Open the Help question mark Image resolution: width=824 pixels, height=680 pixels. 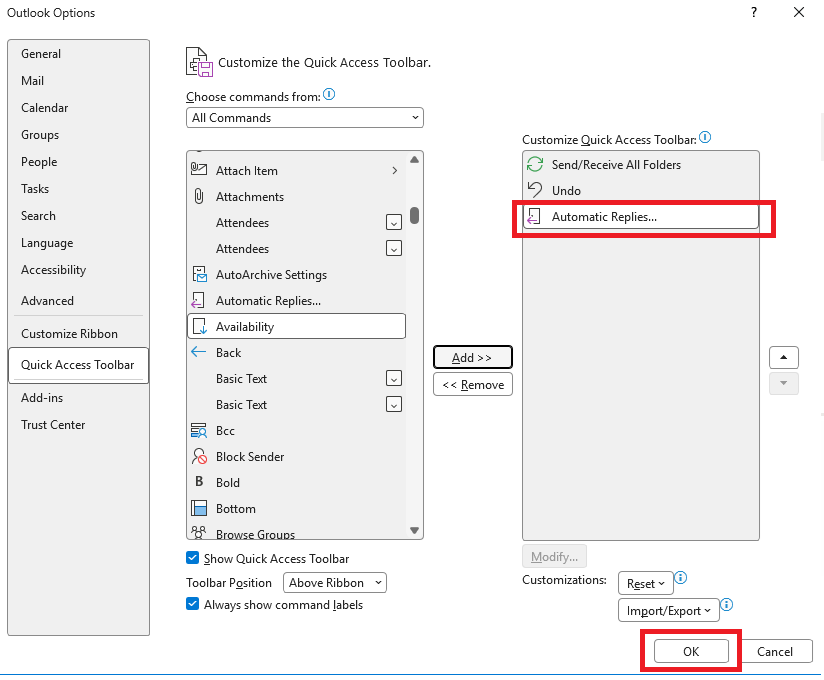[754, 12]
